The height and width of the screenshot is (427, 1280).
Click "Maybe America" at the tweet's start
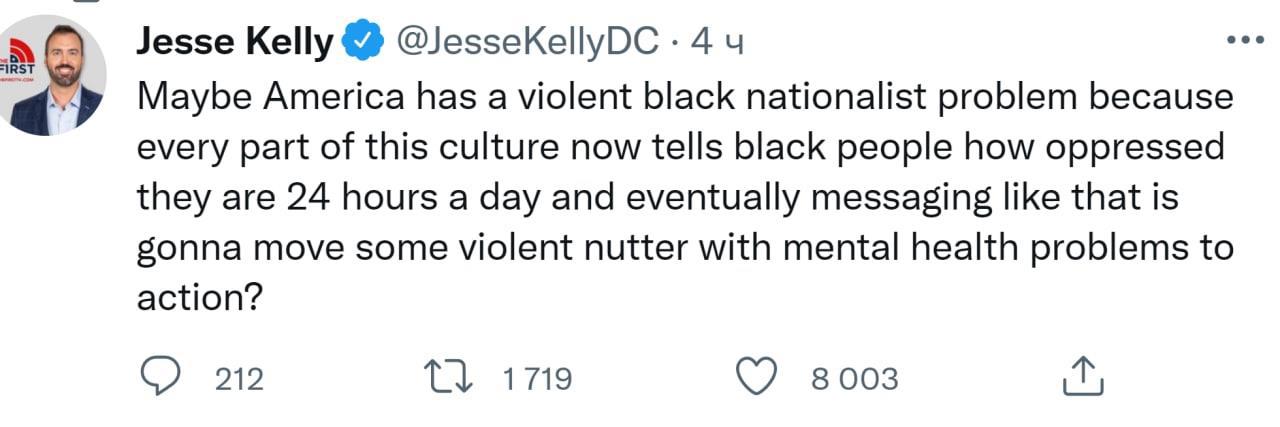click(x=271, y=96)
